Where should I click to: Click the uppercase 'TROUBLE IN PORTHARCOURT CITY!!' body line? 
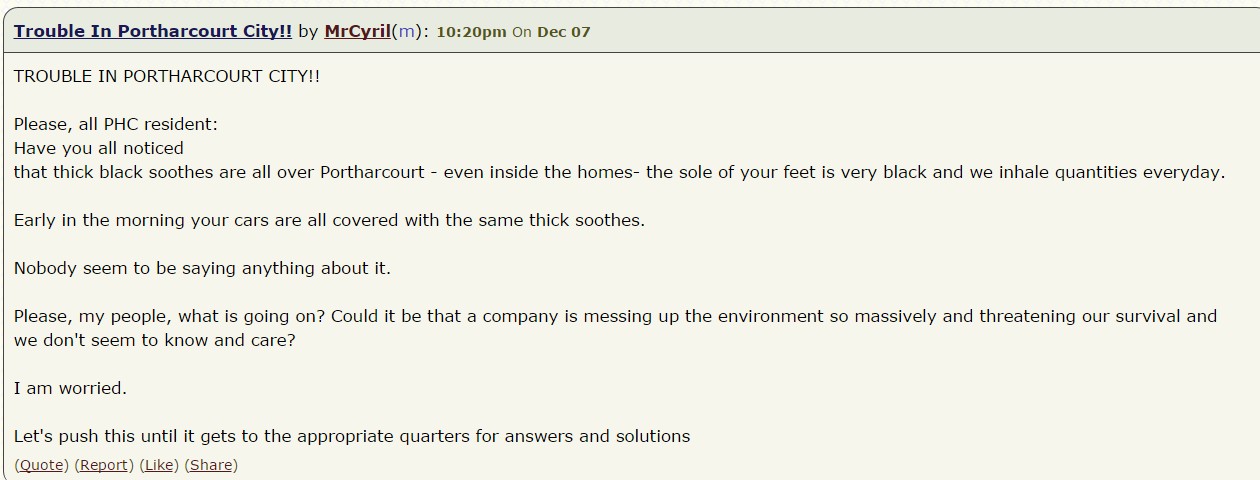pyautogui.click(x=167, y=76)
